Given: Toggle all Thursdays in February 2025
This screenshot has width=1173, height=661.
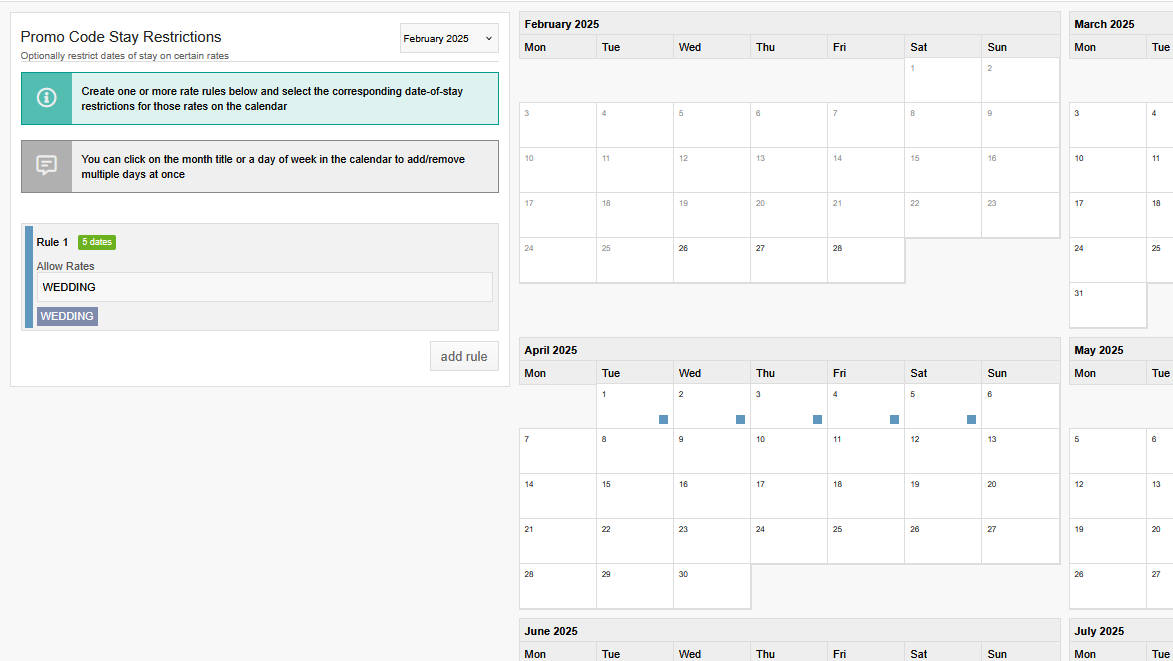Looking at the screenshot, I should point(788,47).
